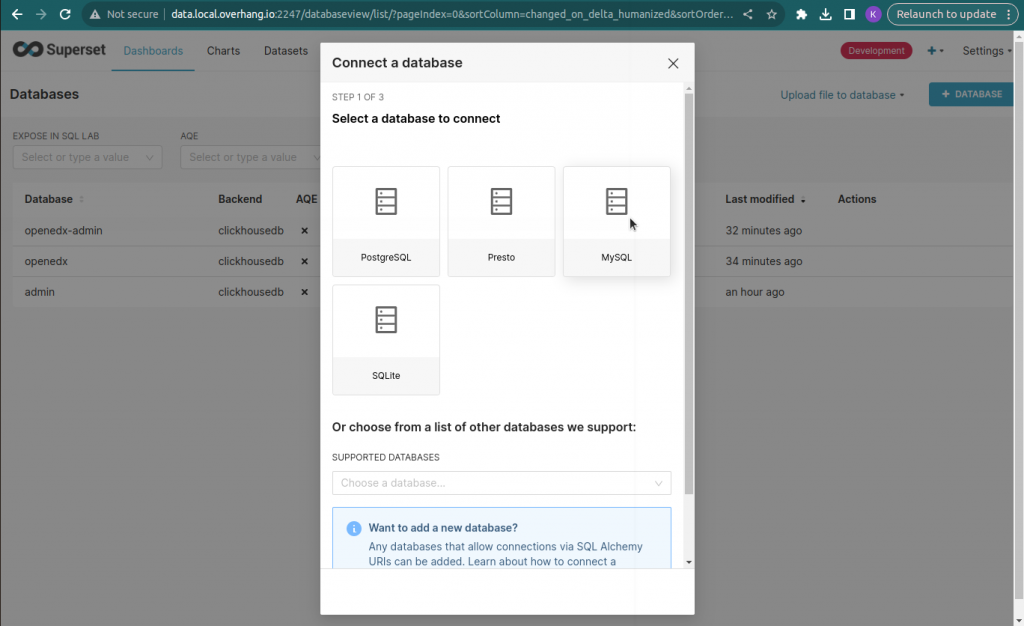Open the AQE filter dropdown
Viewport: 1024px width, 626px height.
[x=250, y=157]
